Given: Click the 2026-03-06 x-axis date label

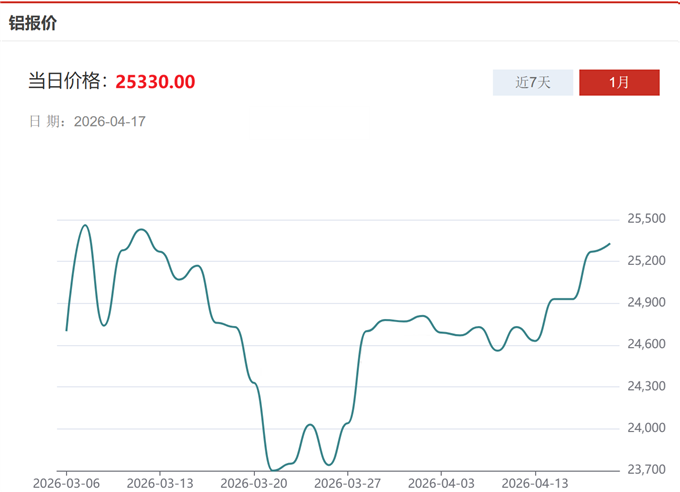Looking at the screenshot, I should 66,482.
